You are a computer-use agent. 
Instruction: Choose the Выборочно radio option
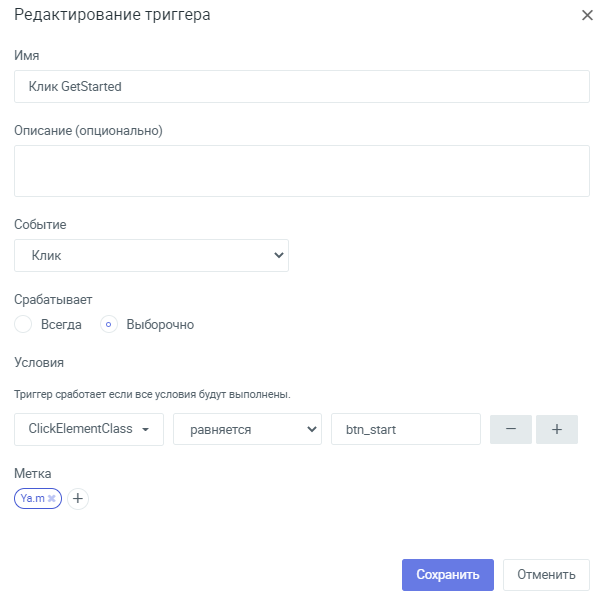click(109, 324)
